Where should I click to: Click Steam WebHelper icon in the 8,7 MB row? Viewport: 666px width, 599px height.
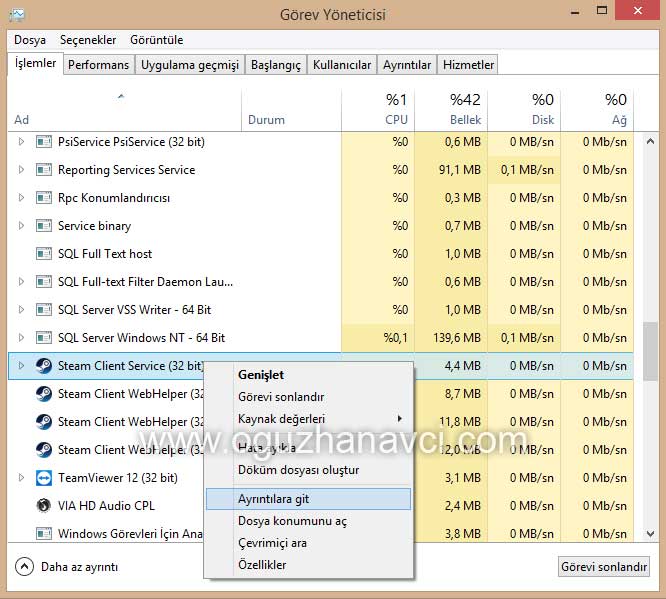coord(44,394)
